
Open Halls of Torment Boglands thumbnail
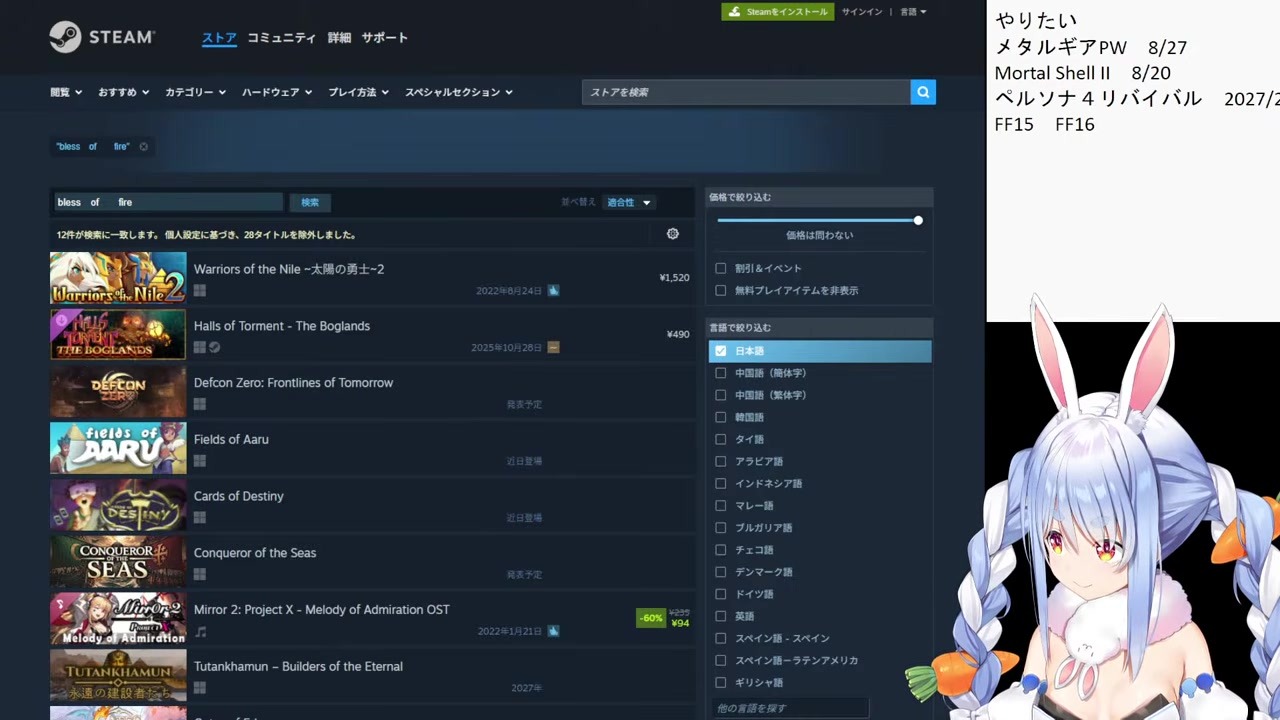pos(118,335)
